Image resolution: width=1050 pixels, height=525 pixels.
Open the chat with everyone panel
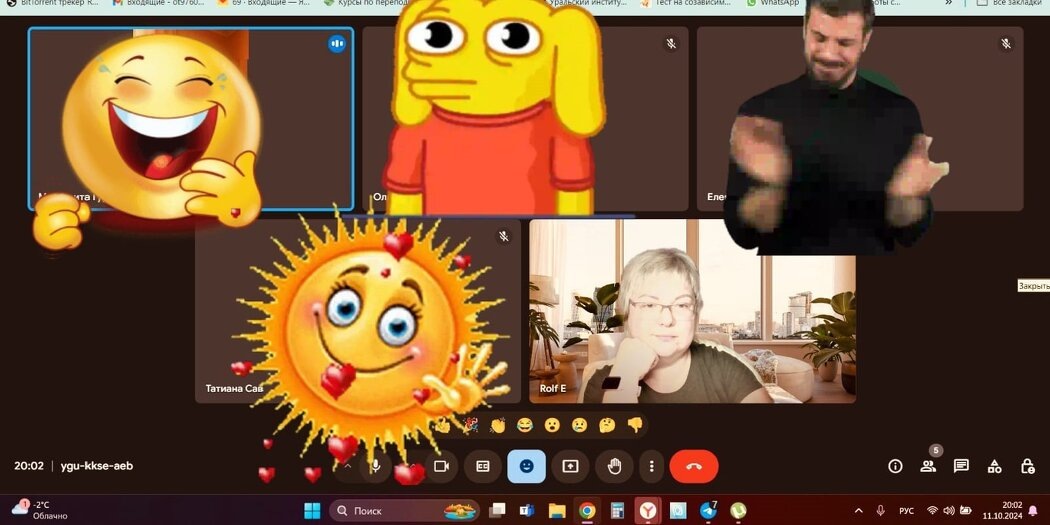coord(962,466)
